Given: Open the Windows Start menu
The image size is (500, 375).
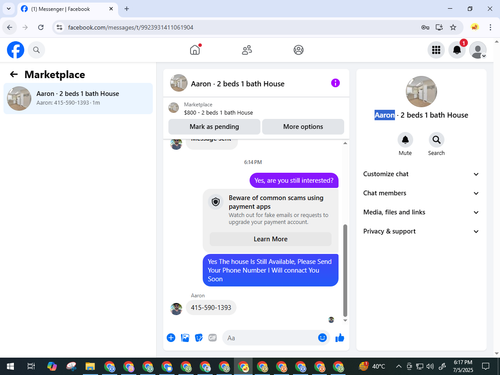Looking at the screenshot, I should pyautogui.click(x=10, y=367).
